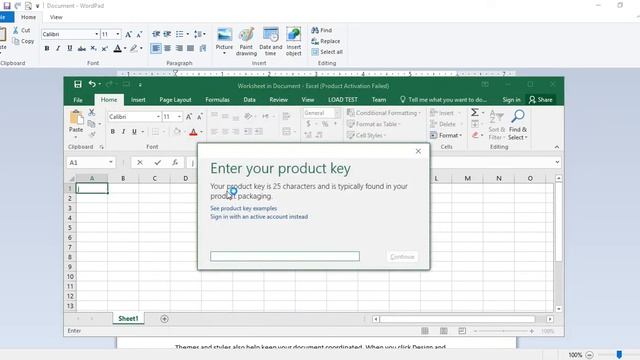Click Excel Undo icon

(x=92, y=84)
